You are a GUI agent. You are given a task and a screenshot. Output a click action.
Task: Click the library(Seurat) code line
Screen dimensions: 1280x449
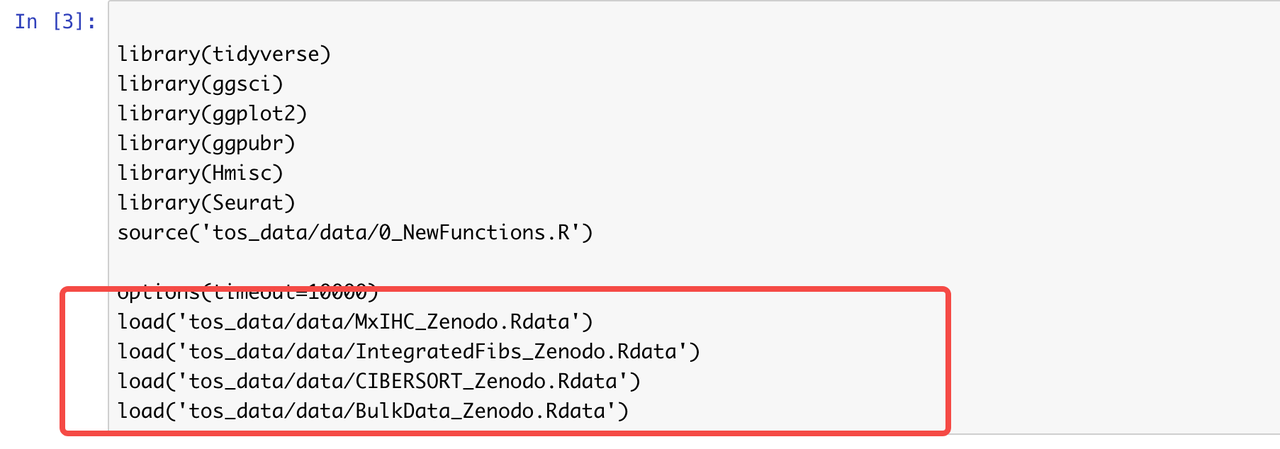206,204
